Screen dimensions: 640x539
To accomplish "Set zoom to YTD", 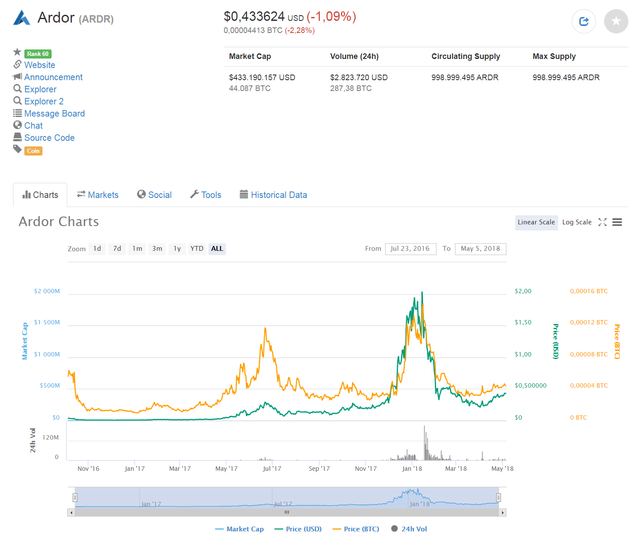I will click(x=197, y=248).
